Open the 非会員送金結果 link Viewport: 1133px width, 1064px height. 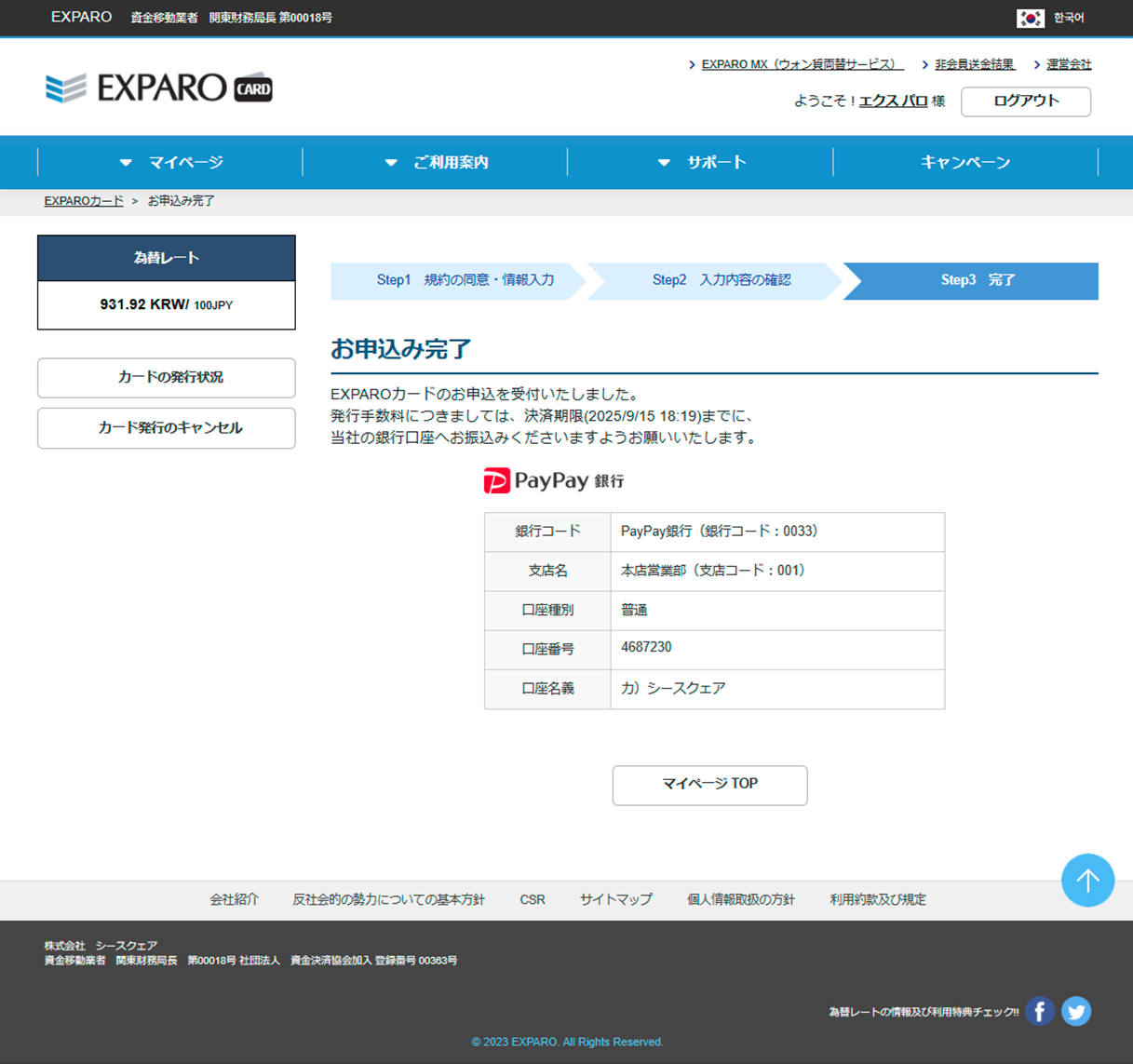[974, 64]
